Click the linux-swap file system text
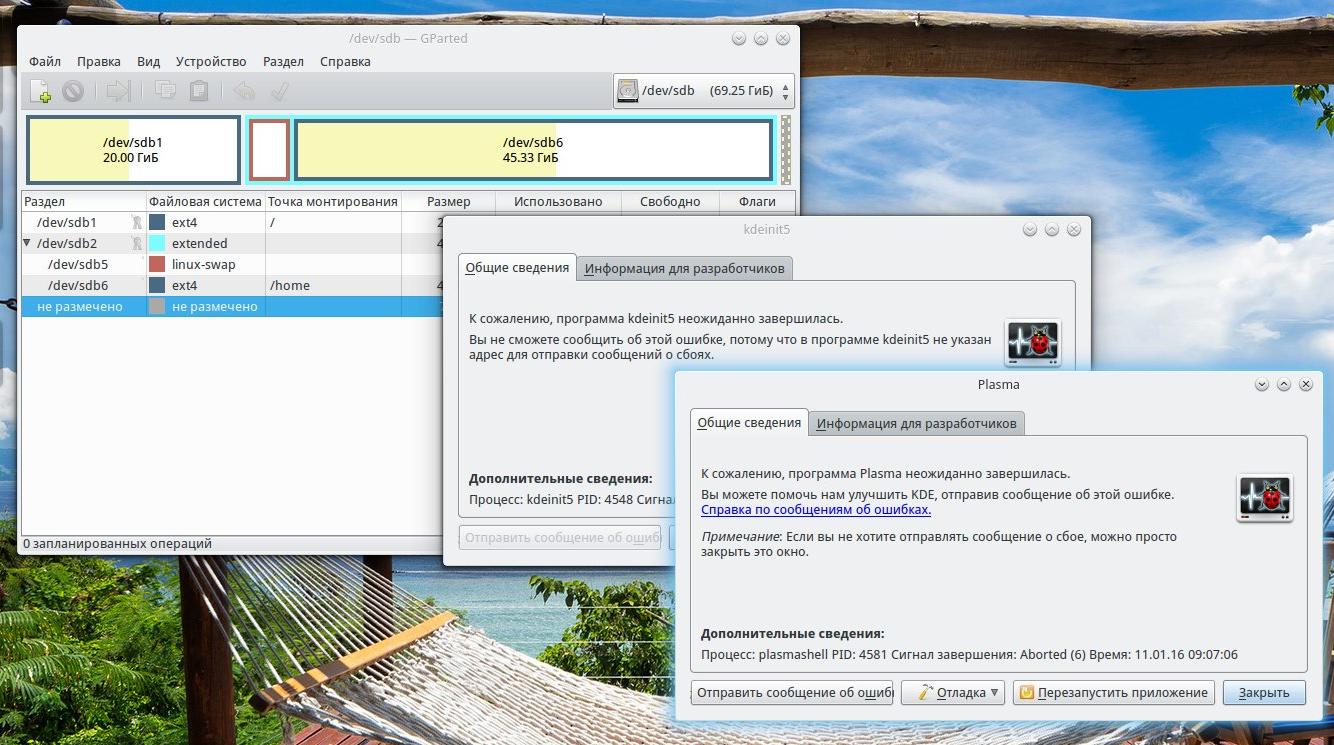The width and height of the screenshot is (1334, 745). tap(205, 264)
